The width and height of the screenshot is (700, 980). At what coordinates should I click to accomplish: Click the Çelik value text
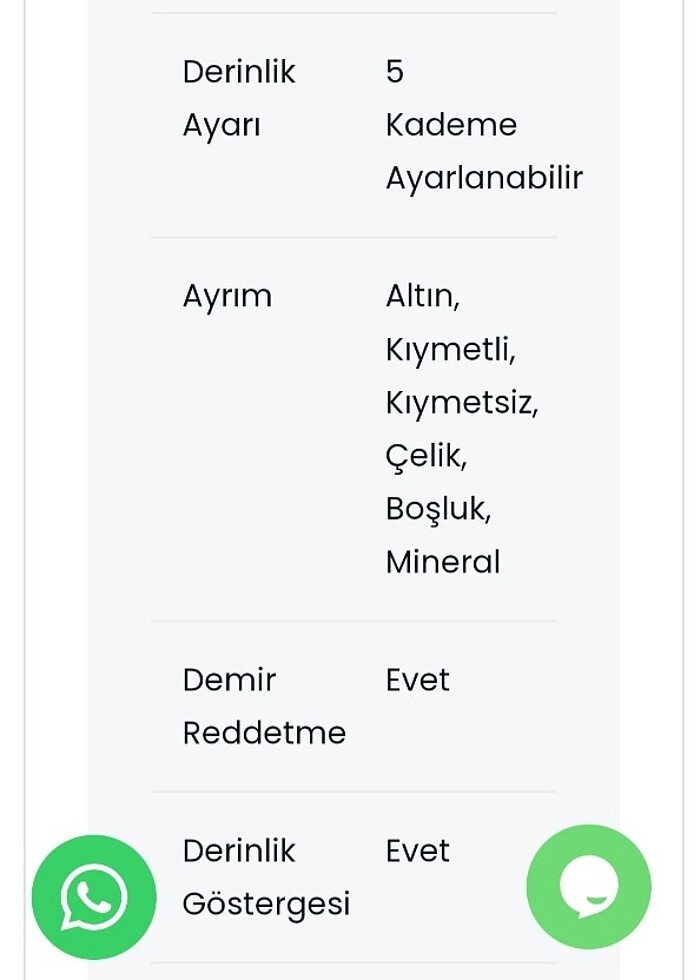[426, 456]
